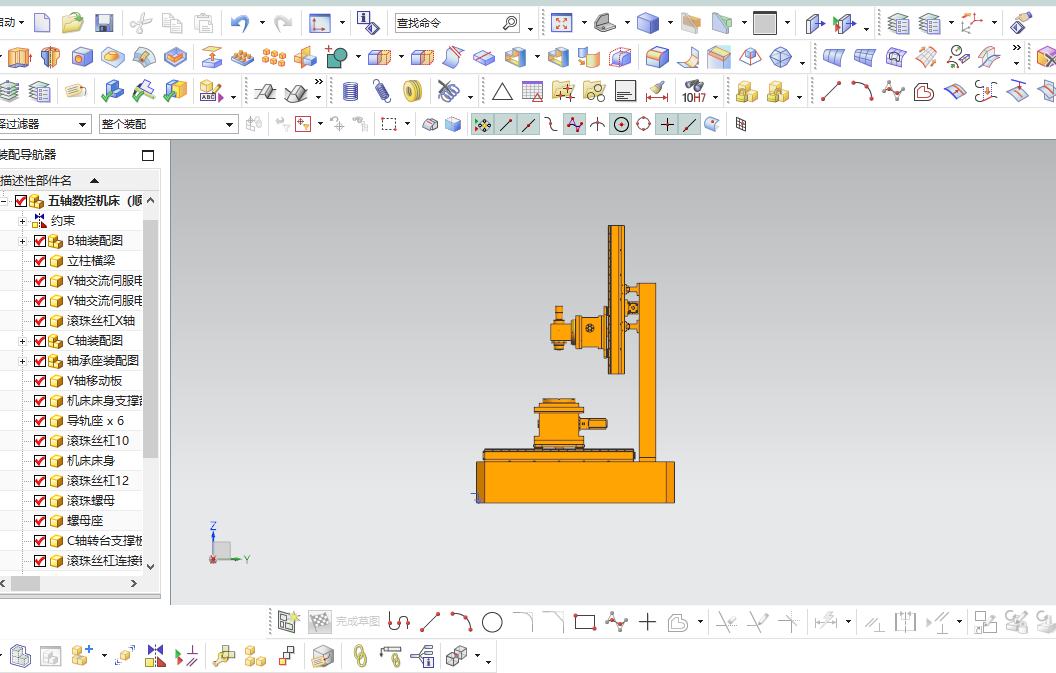Viewport: 1056px width, 673px height.
Task: Select the 滚珠丝杠12 tree row
Action: coord(72,481)
